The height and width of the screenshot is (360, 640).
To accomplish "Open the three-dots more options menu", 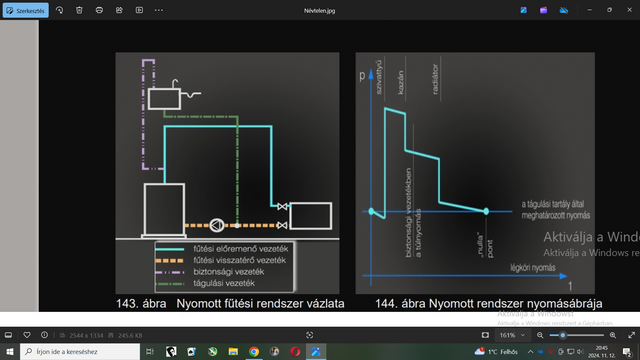I will (159, 10).
